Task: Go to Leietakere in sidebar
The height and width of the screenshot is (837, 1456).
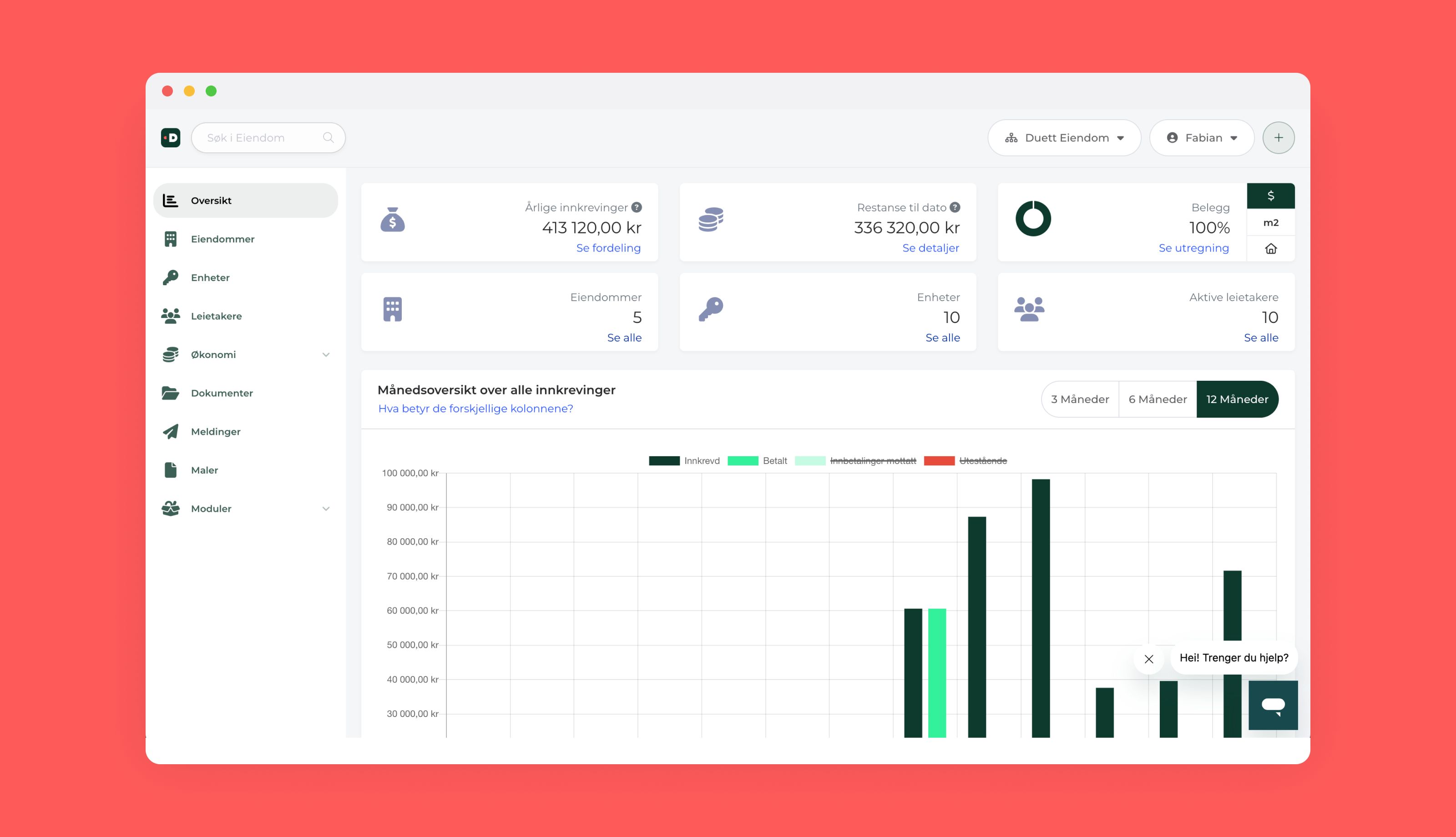Action: [x=216, y=316]
